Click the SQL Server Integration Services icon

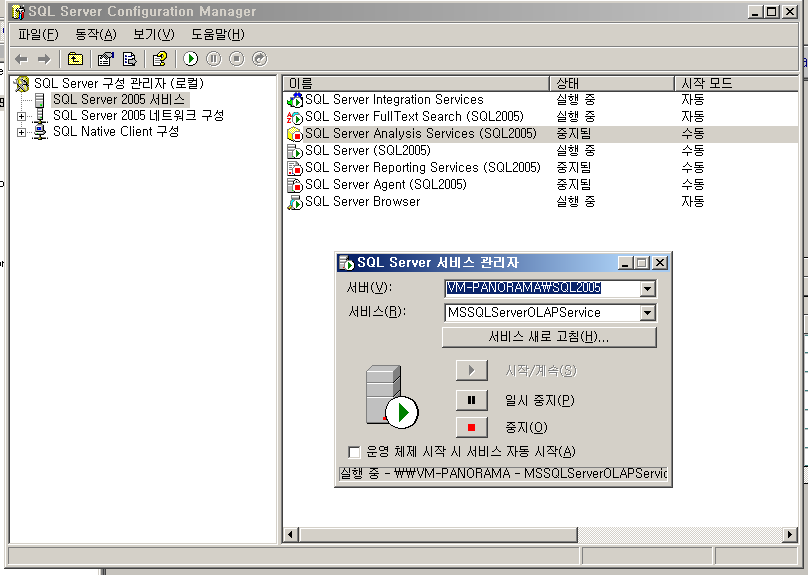(295, 100)
